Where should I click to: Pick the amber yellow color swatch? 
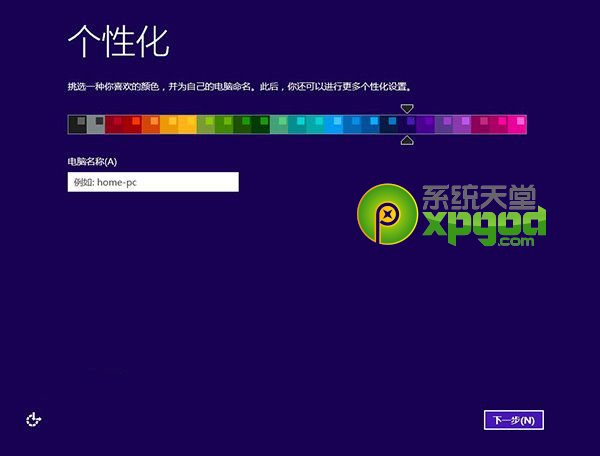coord(187,124)
